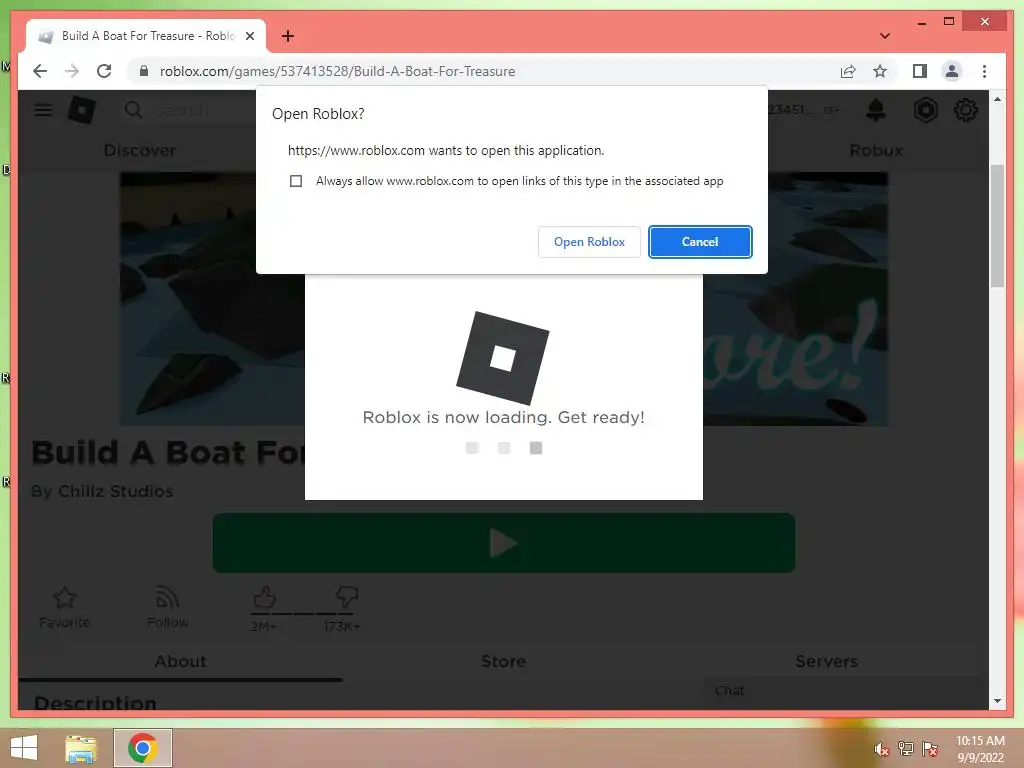
Task: Switch to the Servers tab
Action: (827, 661)
